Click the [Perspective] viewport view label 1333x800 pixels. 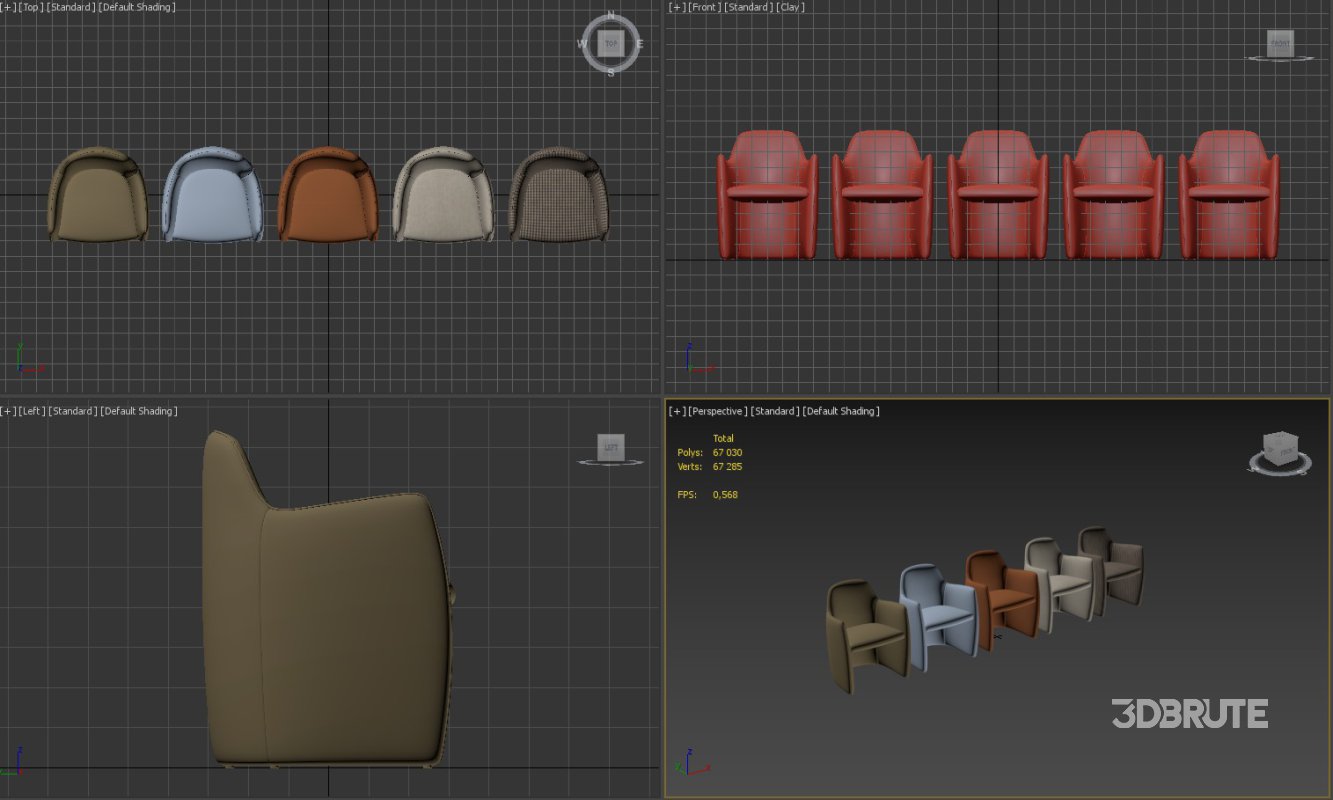[717, 411]
